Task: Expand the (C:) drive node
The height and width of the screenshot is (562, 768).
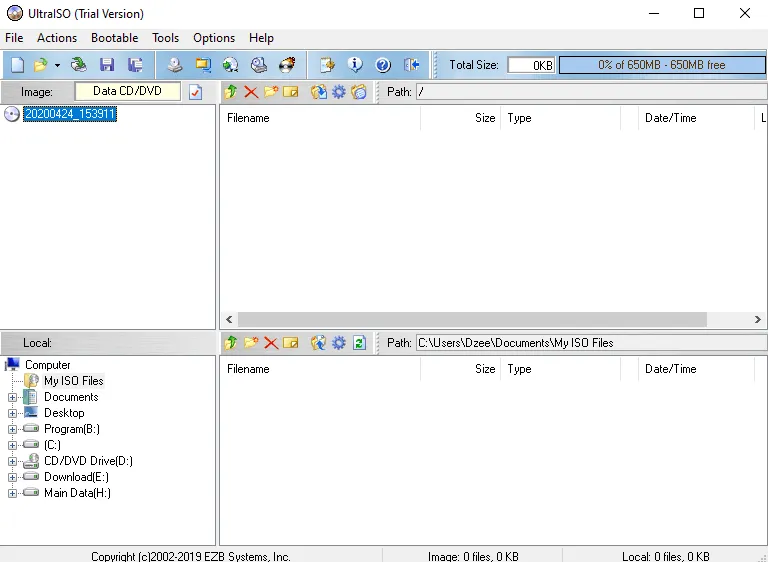Action: (12, 445)
